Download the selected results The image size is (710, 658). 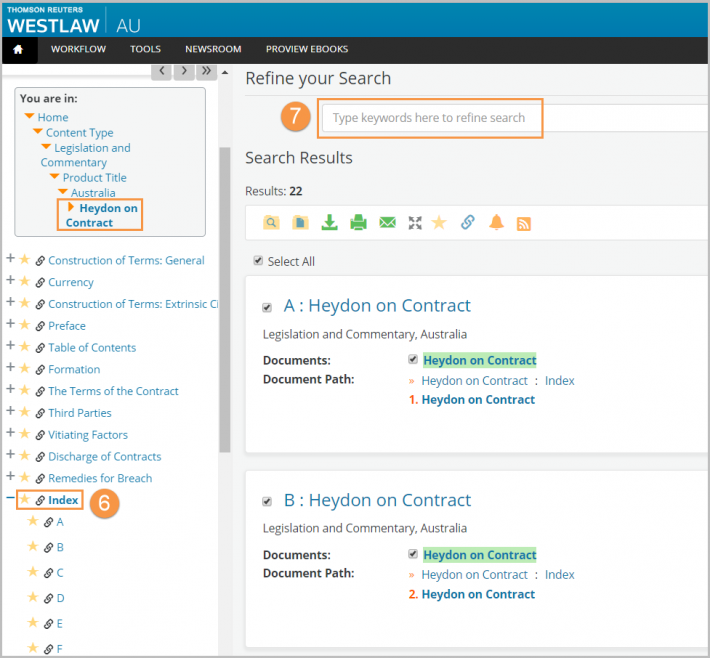click(329, 222)
